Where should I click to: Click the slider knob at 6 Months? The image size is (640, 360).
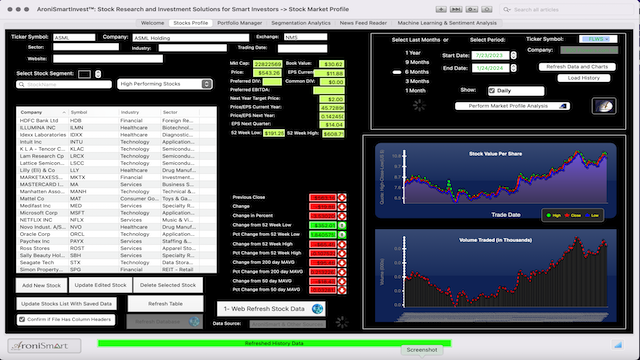pos(397,72)
